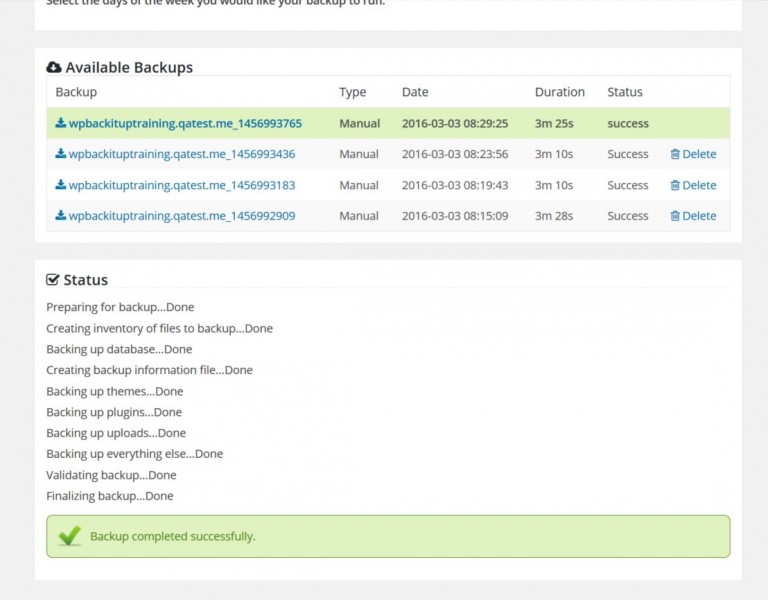Delete the backup dated 2016-03-03 08:23:56
The width and height of the screenshot is (768, 600).
pyautogui.click(x=693, y=154)
